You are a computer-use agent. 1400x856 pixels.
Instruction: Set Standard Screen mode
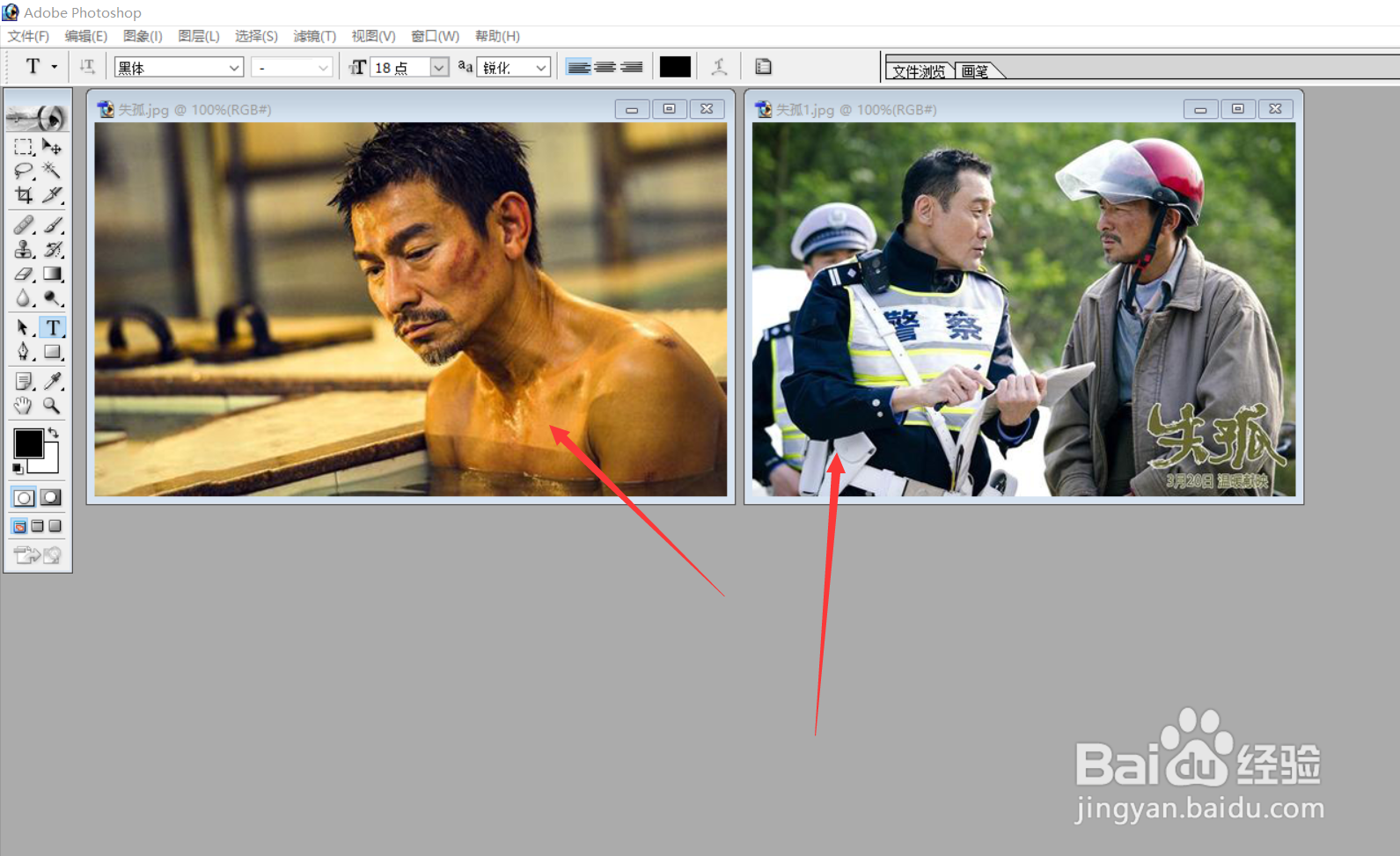tap(19, 526)
